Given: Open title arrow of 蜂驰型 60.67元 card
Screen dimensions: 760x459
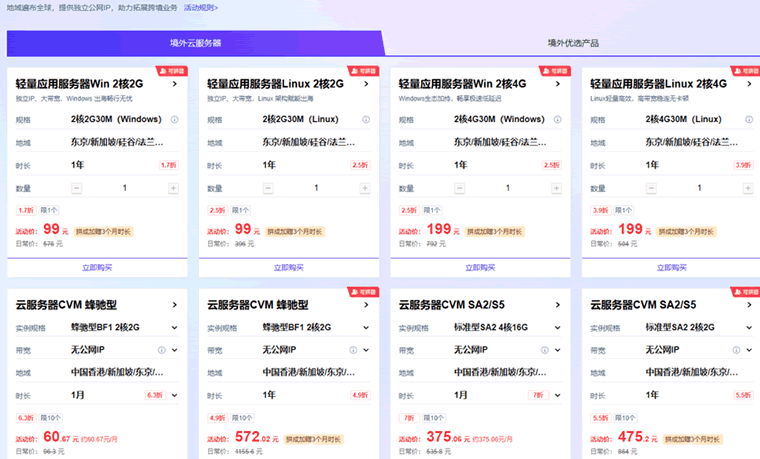Looking at the screenshot, I should tap(174, 305).
